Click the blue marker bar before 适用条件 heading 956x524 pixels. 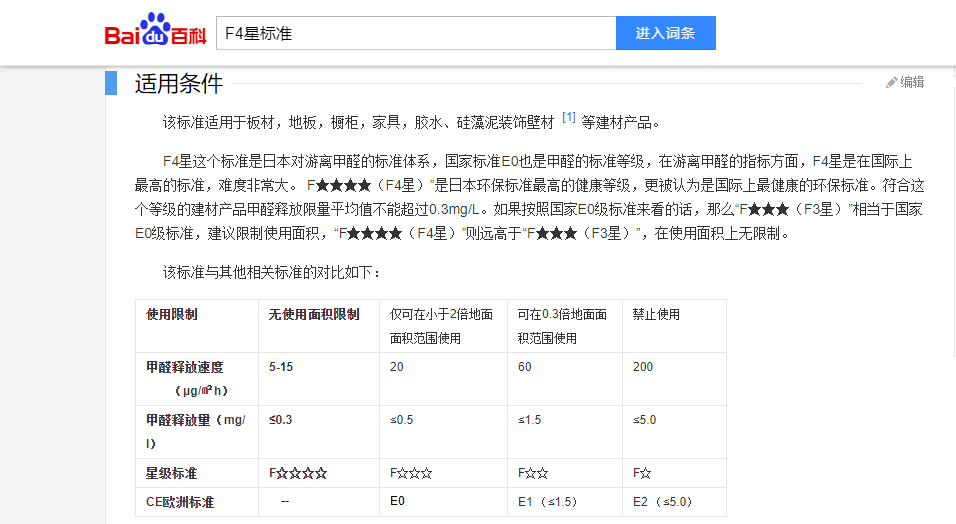(x=111, y=83)
